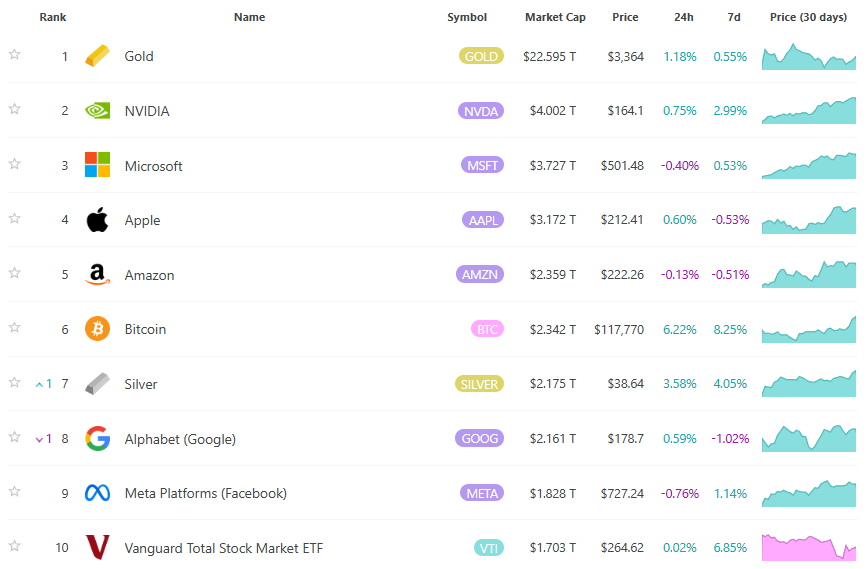Click the META symbol badge
This screenshot has width=867, height=569.
tap(482, 493)
